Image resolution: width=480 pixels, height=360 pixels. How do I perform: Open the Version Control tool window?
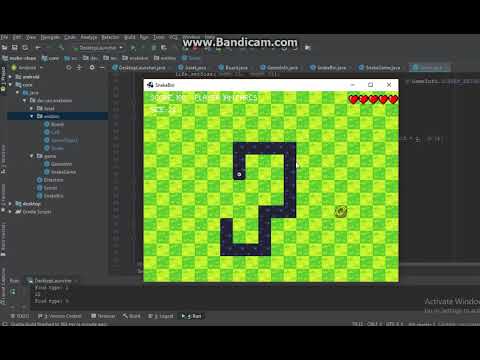60,316
